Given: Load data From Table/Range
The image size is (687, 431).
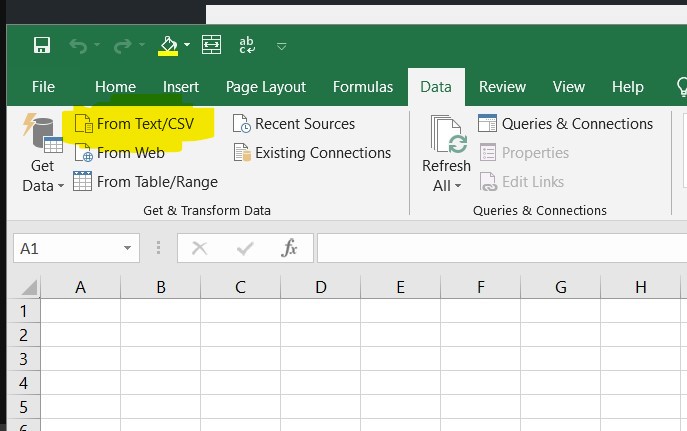Looking at the screenshot, I should tap(145, 182).
